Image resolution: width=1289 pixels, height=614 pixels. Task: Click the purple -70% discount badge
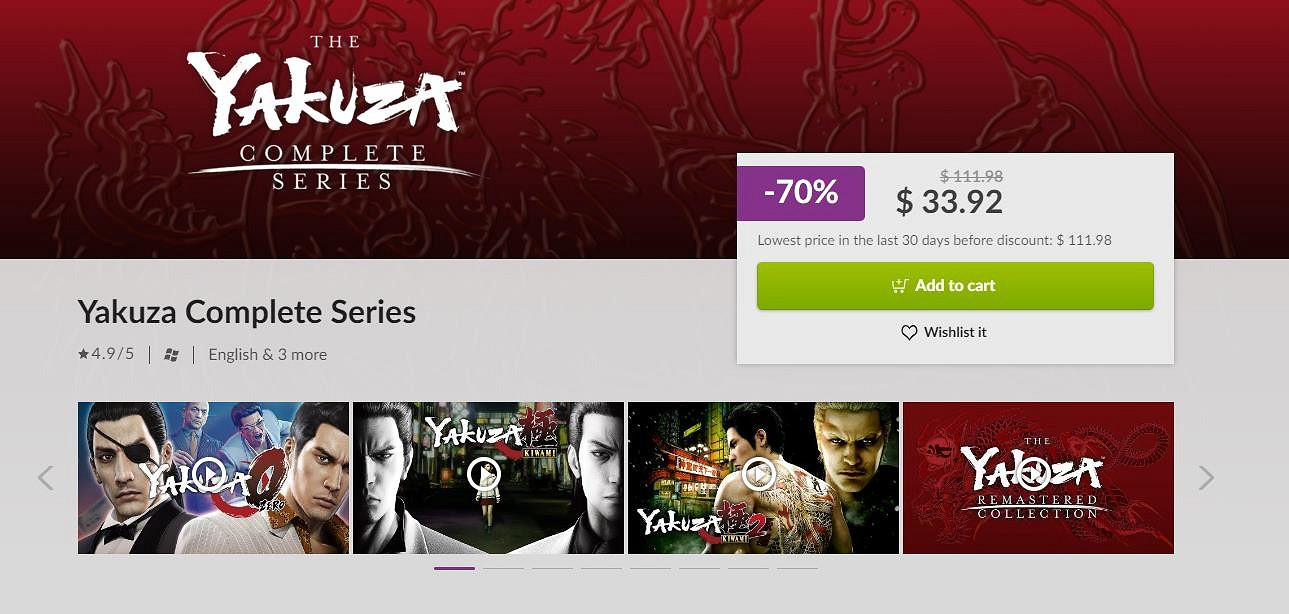tap(800, 193)
